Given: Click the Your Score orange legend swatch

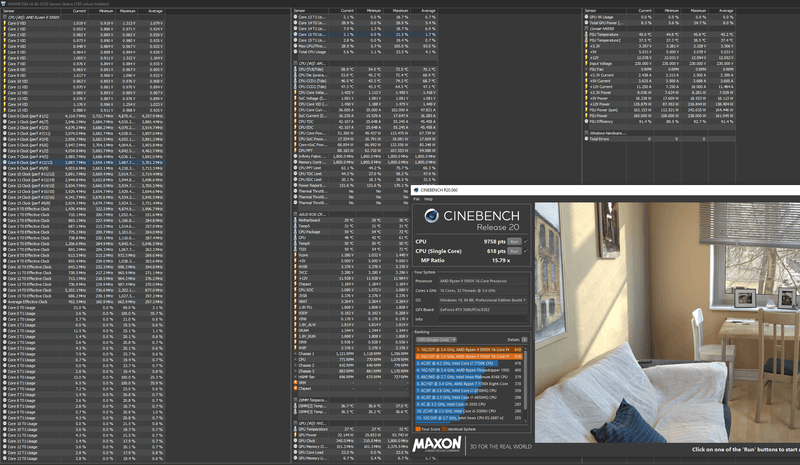Looking at the screenshot, I should point(418,429).
